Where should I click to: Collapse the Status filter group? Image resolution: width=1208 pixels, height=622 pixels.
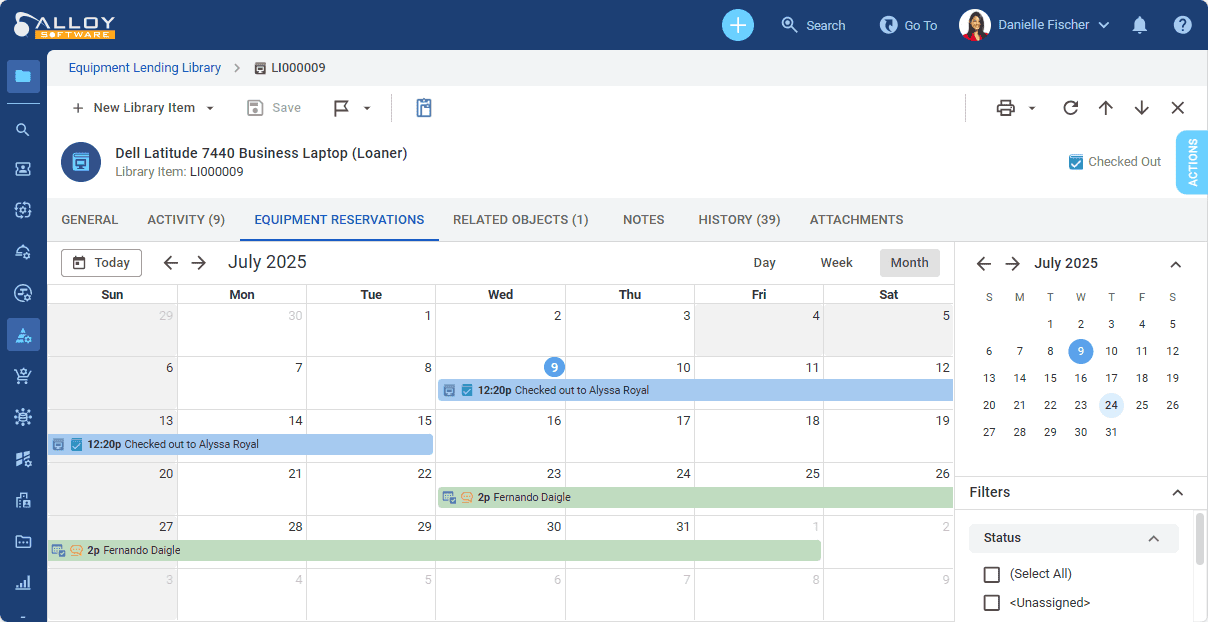click(x=1153, y=538)
